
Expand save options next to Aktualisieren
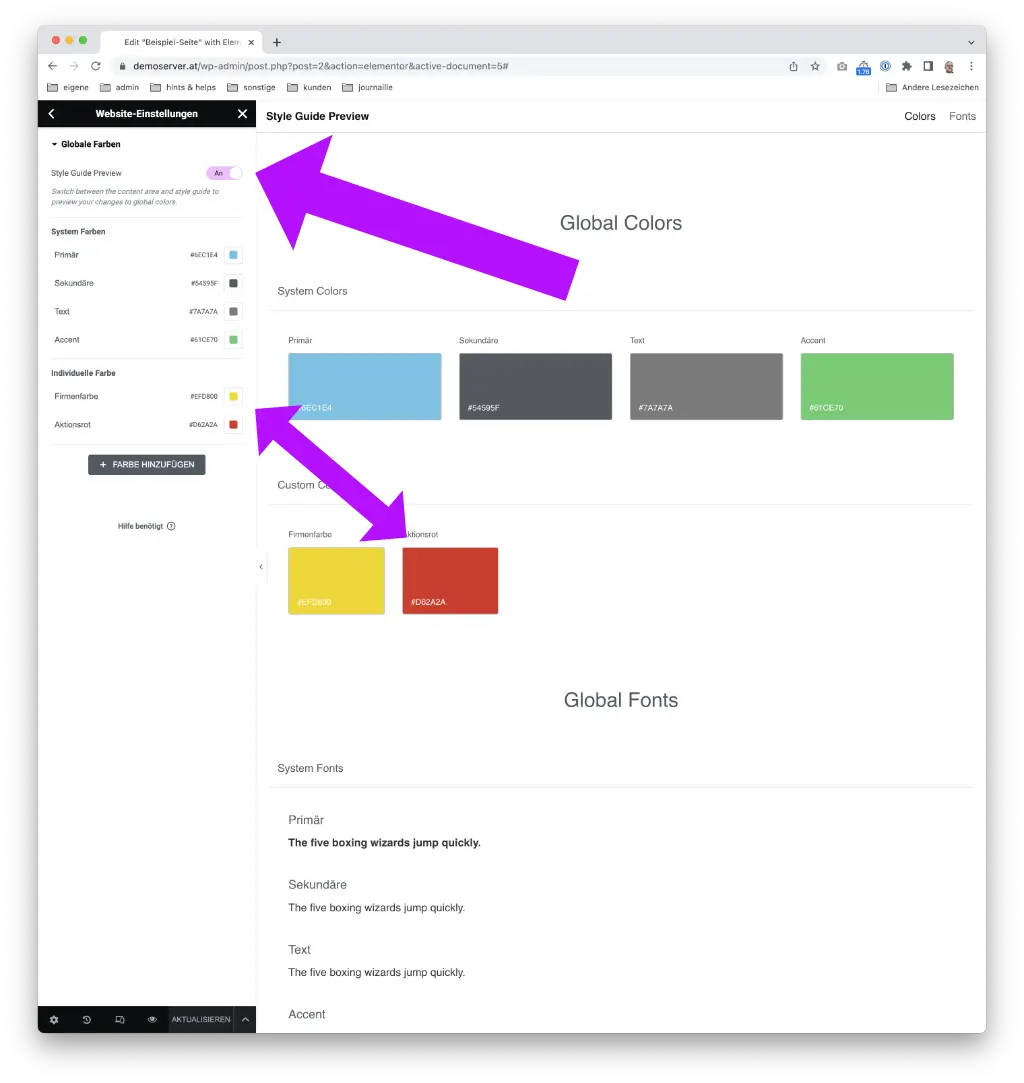245,1019
